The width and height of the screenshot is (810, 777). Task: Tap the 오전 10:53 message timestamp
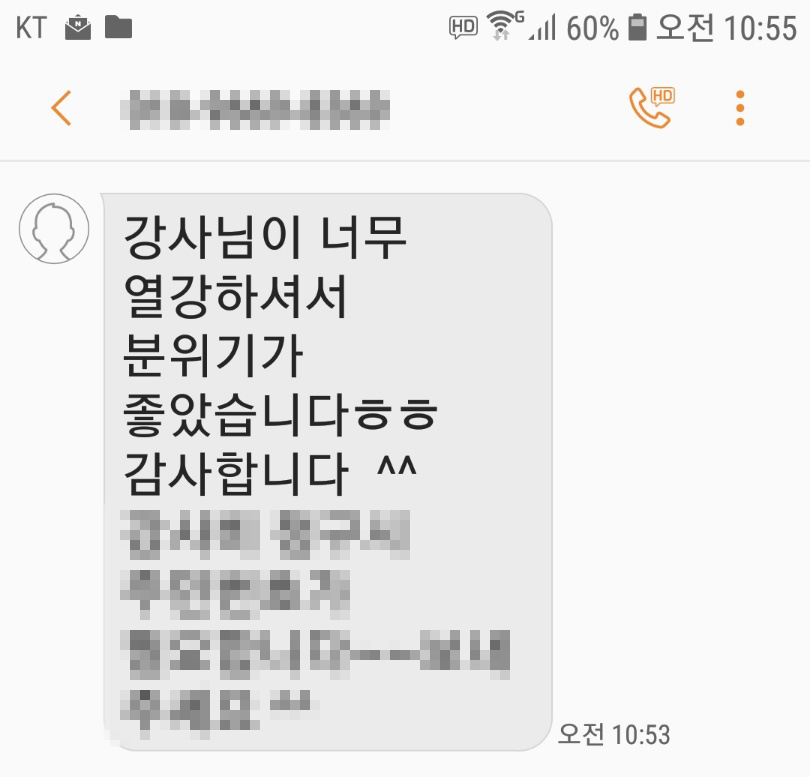(614, 734)
